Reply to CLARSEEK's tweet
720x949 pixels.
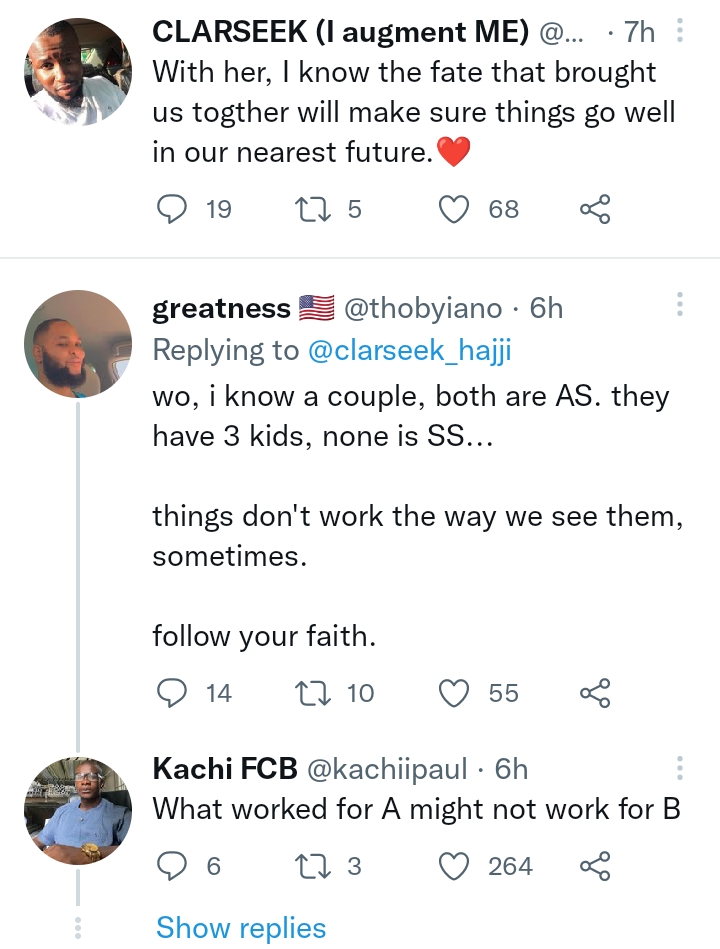[173, 209]
